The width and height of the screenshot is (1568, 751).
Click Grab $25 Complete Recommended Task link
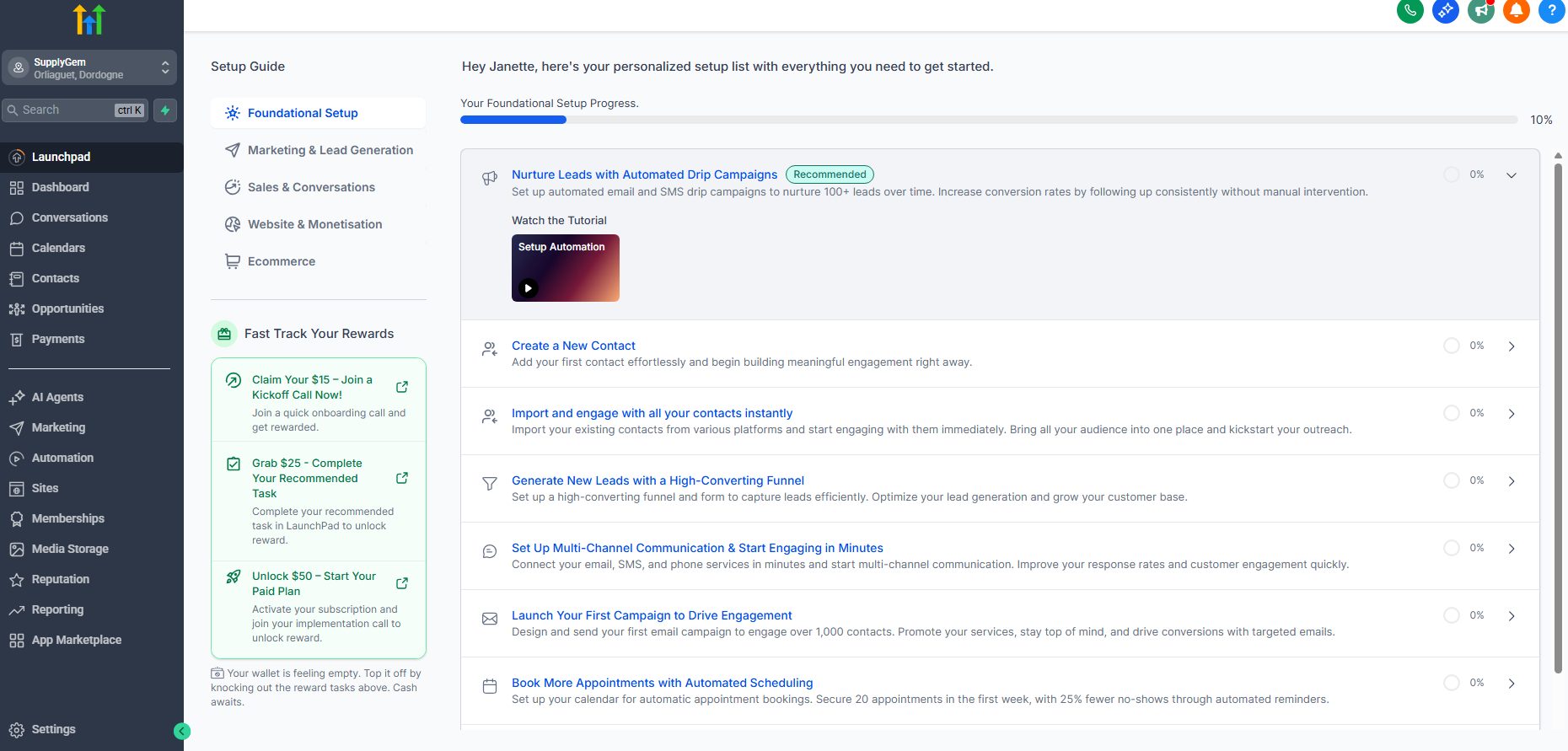click(x=307, y=478)
